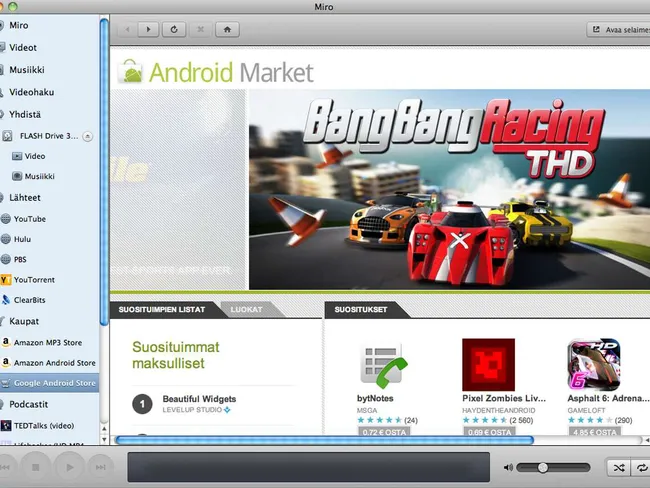Open the TEDTalks (video) podcast

coord(44,426)
